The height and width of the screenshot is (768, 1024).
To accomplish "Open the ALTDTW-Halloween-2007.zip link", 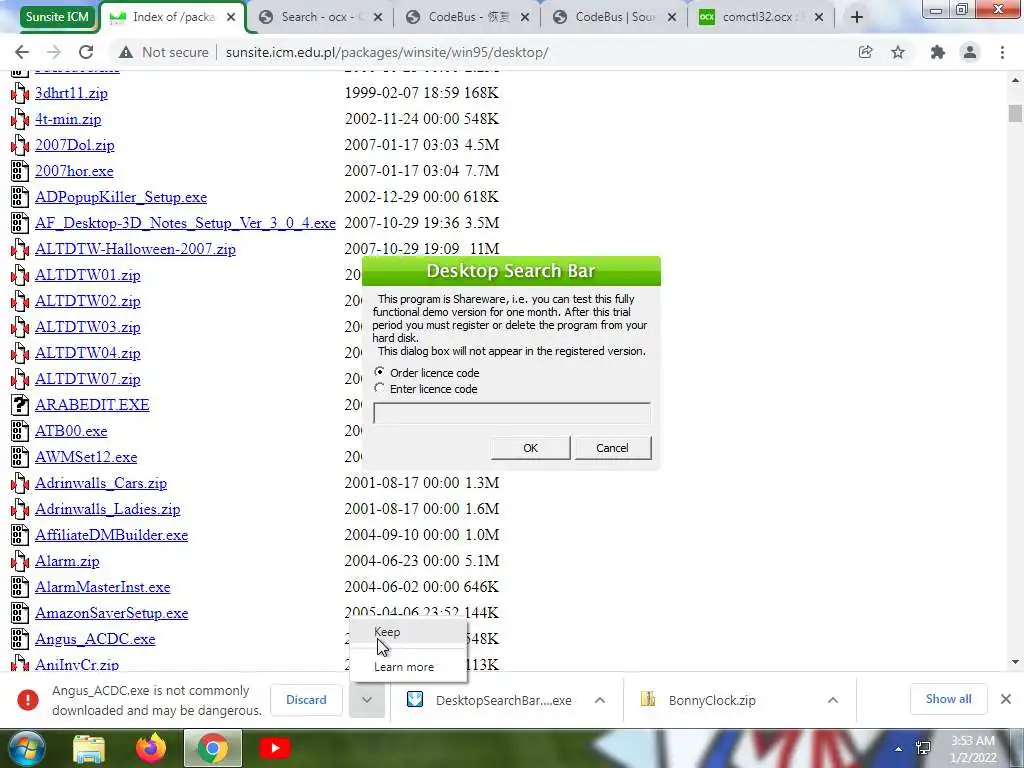I will pyautogui.click(x=135, y=249).
